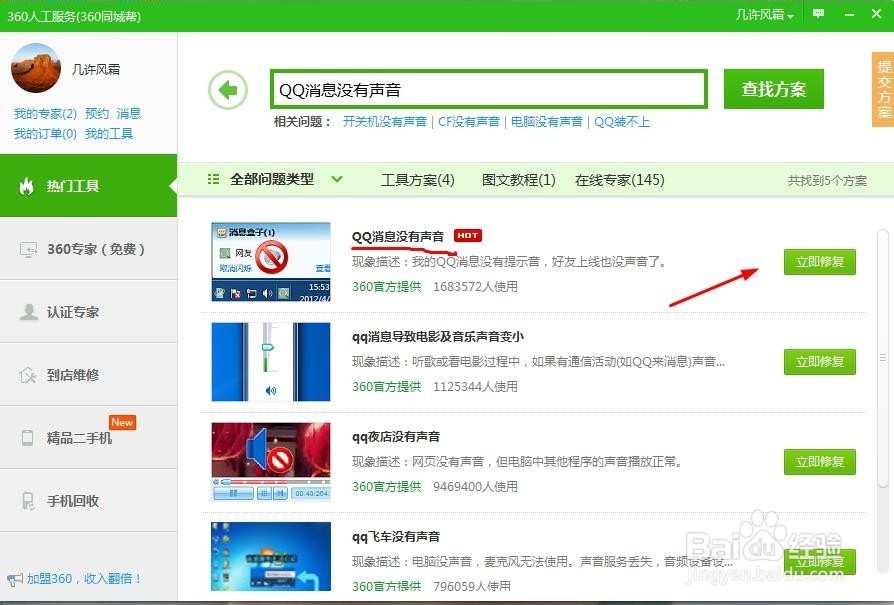Screen dimensions: 894x605
Task: Click 立即修复 for qq飞车没有声音
Action: (x=819, y=562)
